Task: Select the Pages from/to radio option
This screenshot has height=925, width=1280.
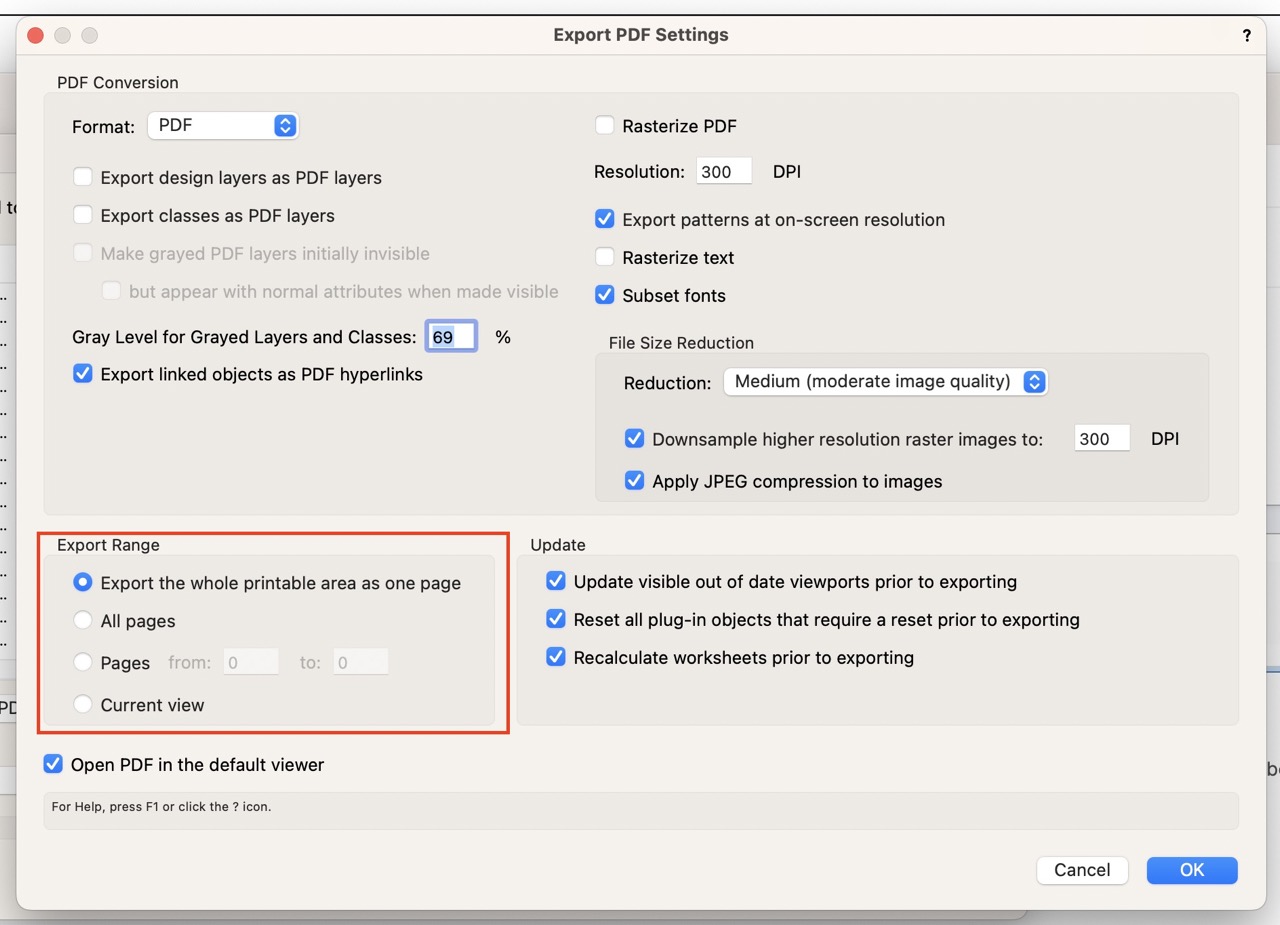Action: [x=83, y=663]
